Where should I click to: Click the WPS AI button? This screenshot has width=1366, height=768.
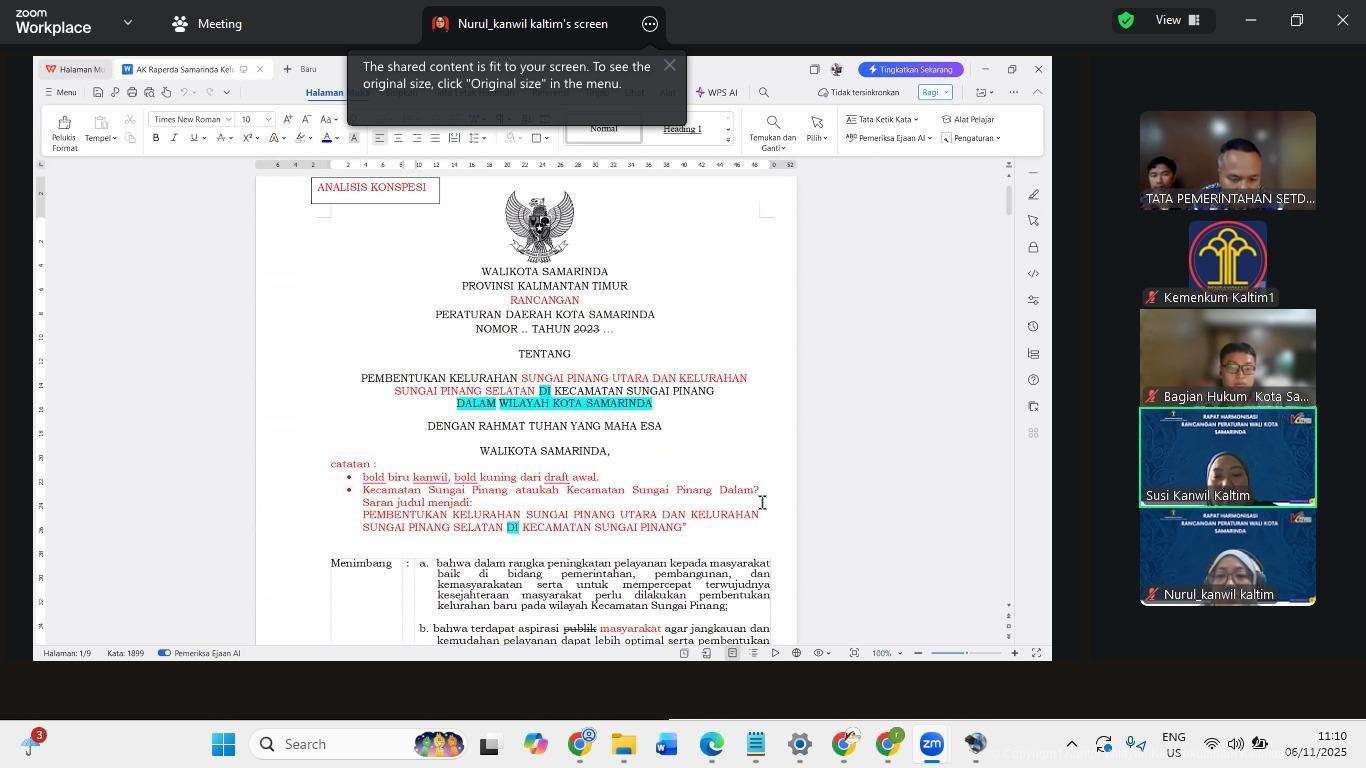pyautogui.click(x=716, y=92)
